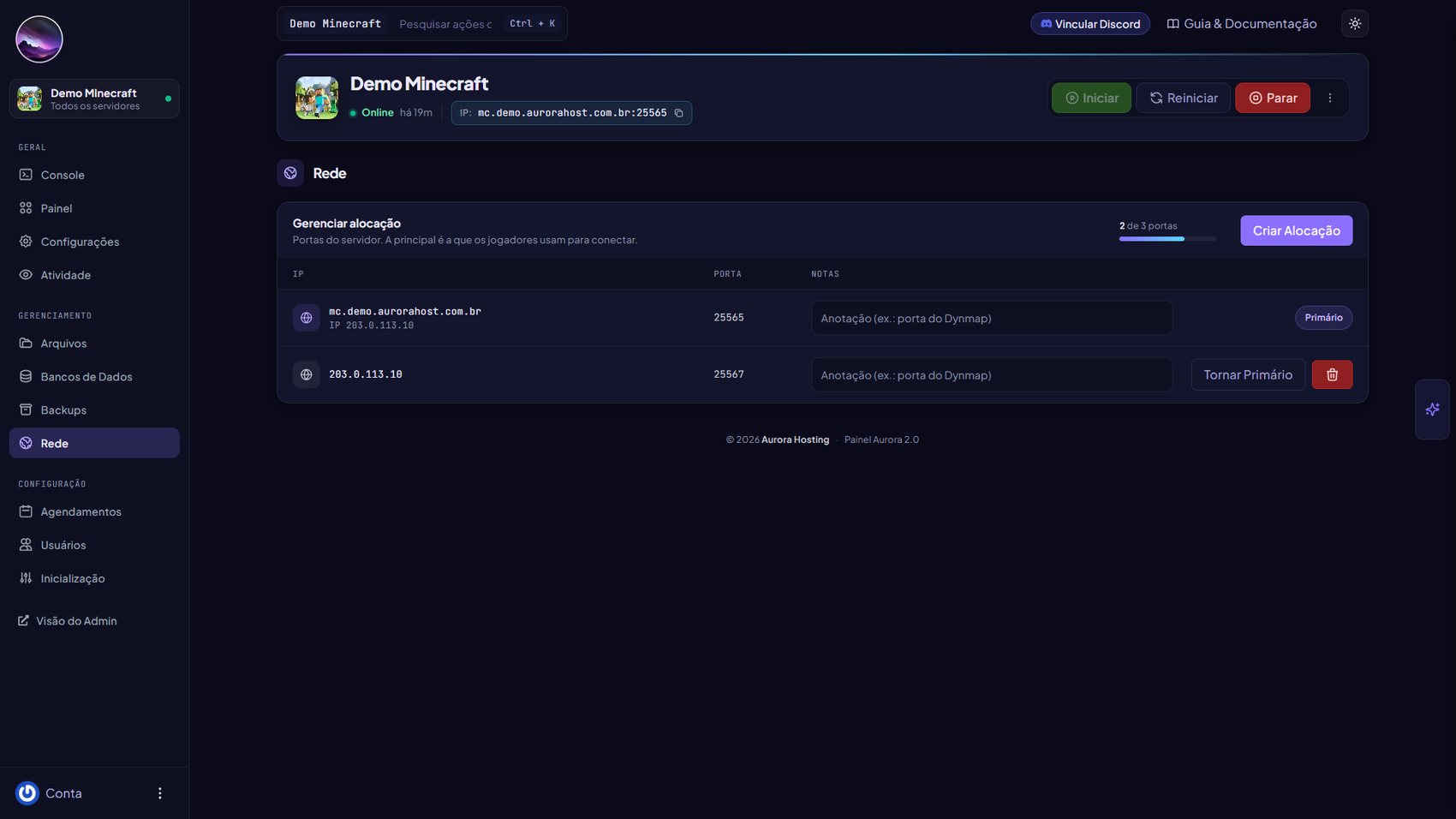The height and width of the screenshot is (819, 1456).
Task: Focus the search actions field
Action: click(x=446, y=24)
